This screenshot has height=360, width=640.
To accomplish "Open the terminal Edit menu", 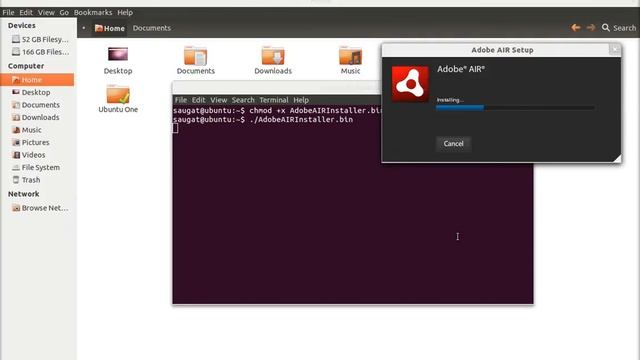I will (x=198, y=100).
